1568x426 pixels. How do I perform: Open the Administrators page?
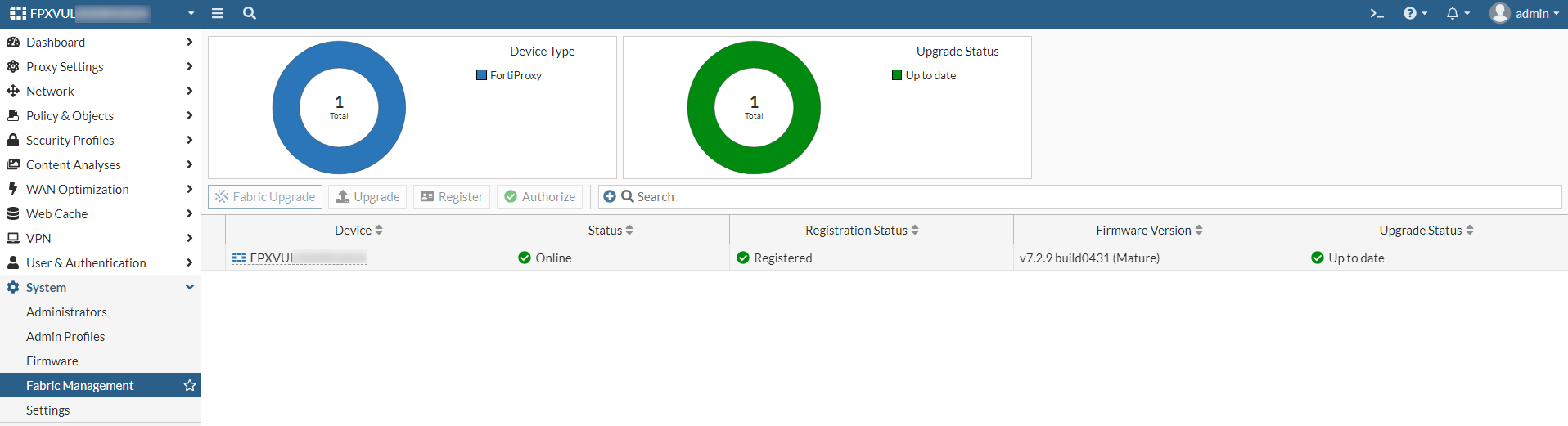click(x=66, y=312)
